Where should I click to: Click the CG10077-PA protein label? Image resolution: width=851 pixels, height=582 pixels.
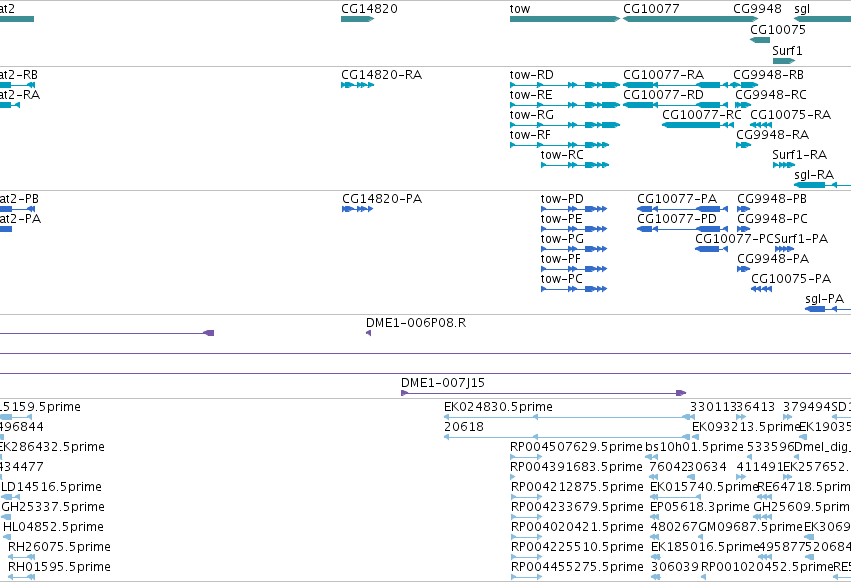pyautogui.click(x=677, y=199)
